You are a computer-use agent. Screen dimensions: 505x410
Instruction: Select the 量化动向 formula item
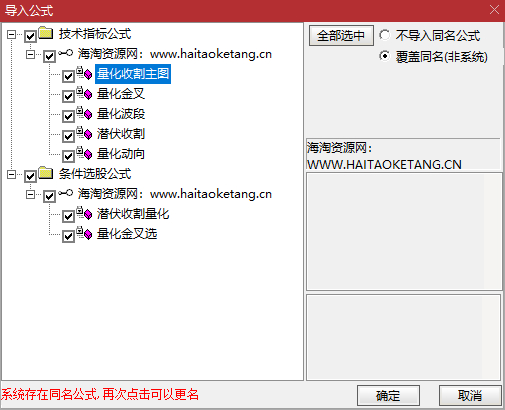(x=121, y=154)
